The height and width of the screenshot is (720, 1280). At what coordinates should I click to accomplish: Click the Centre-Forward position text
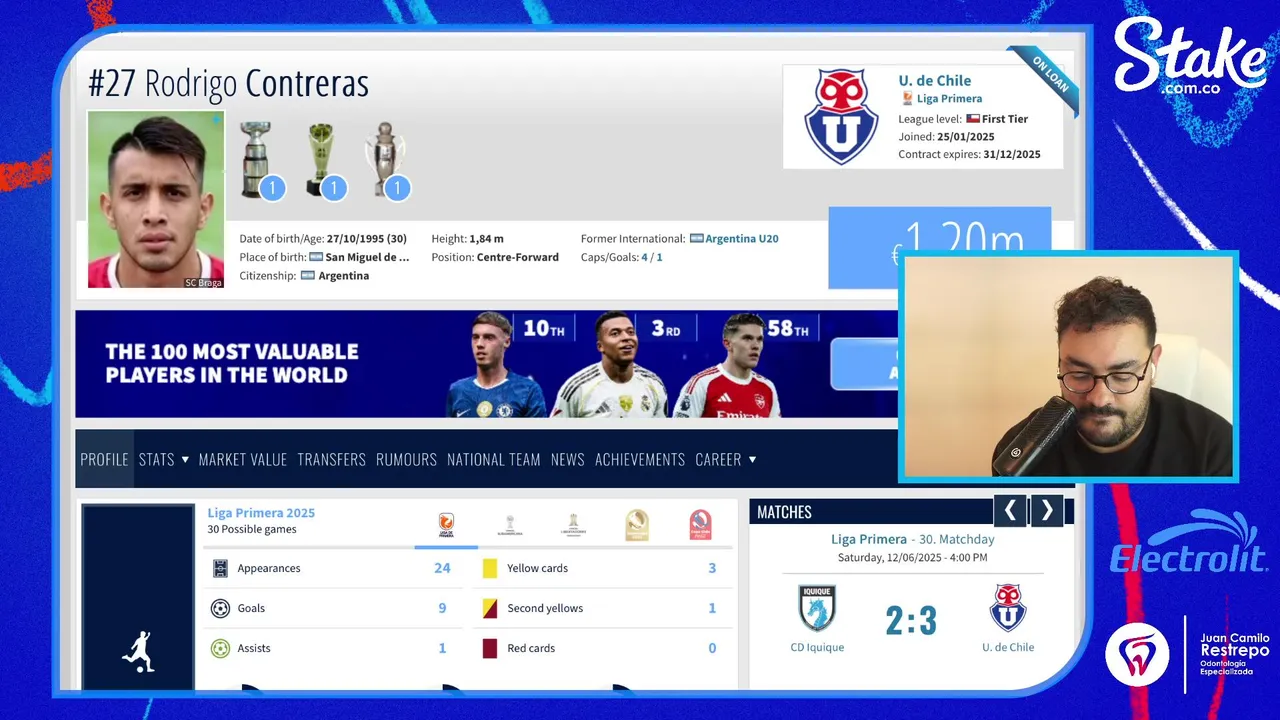(518, 257)
